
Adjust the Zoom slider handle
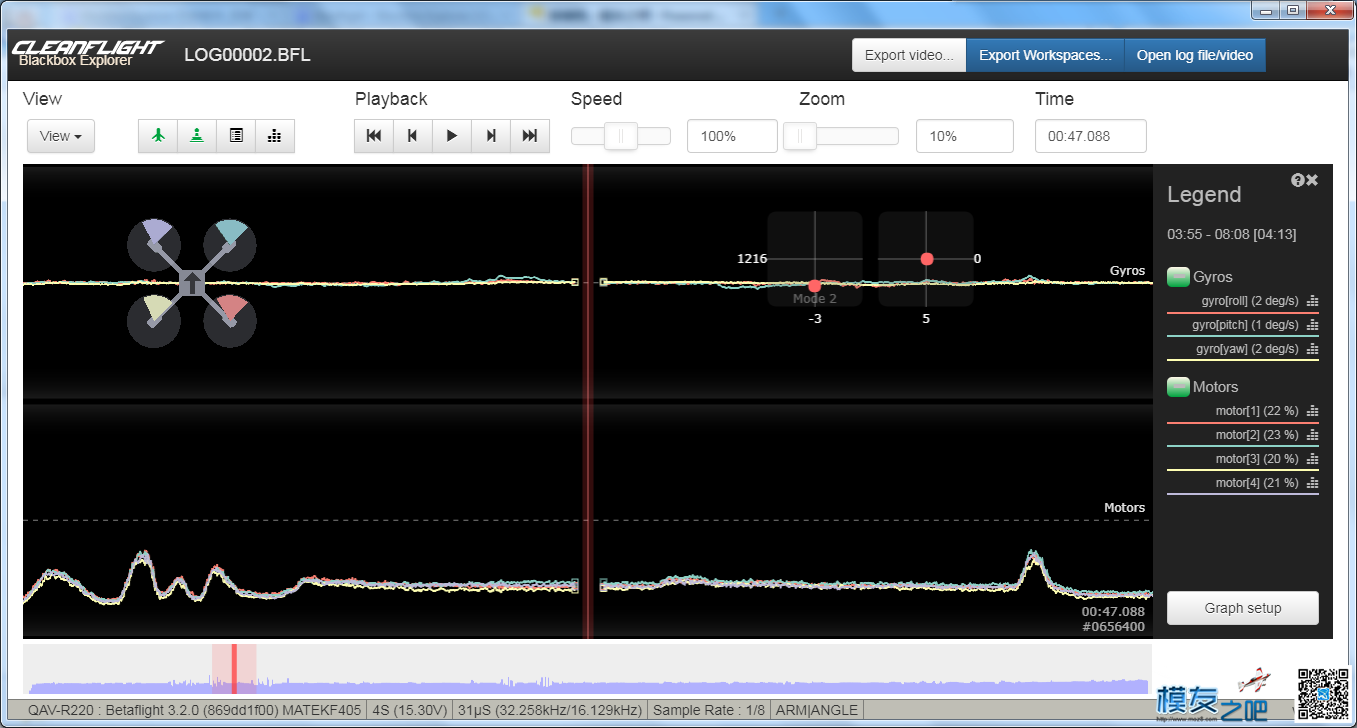pos(800,136)
